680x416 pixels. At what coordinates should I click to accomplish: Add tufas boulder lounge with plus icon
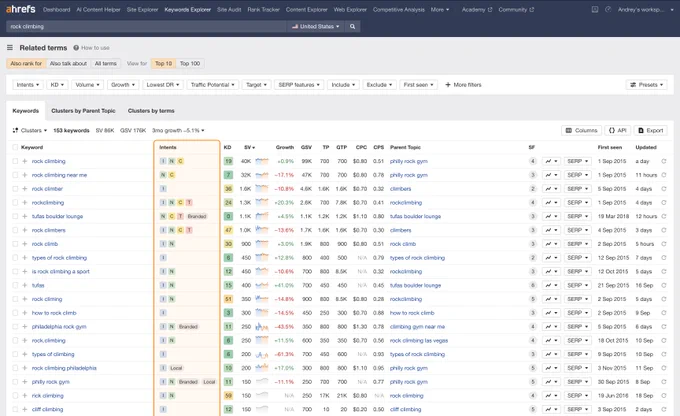click(x=25, y=216)
